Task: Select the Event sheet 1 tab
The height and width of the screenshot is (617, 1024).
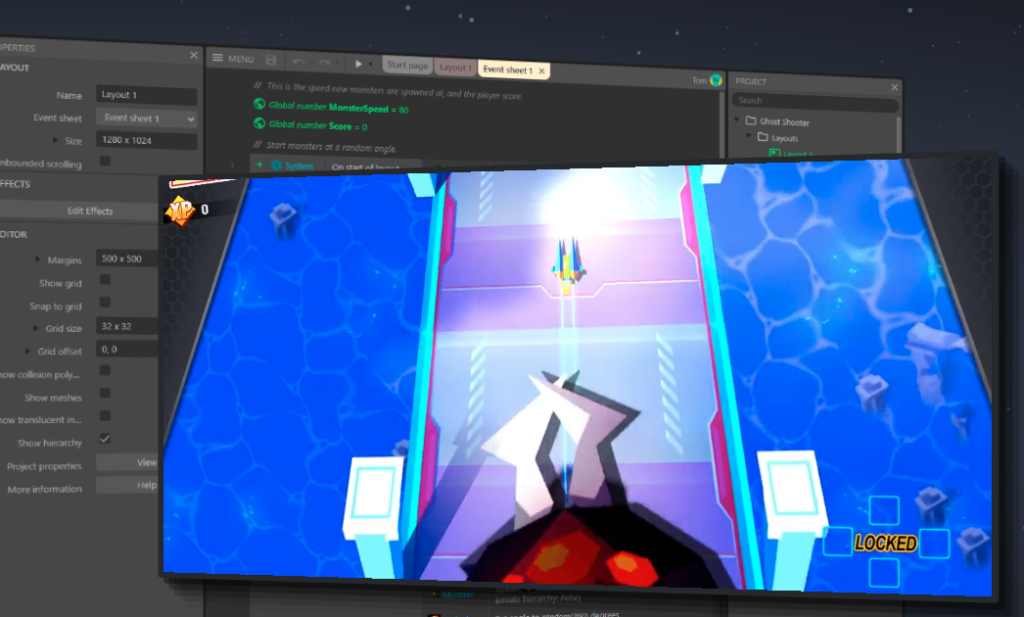Action: [x=507, y=69]
